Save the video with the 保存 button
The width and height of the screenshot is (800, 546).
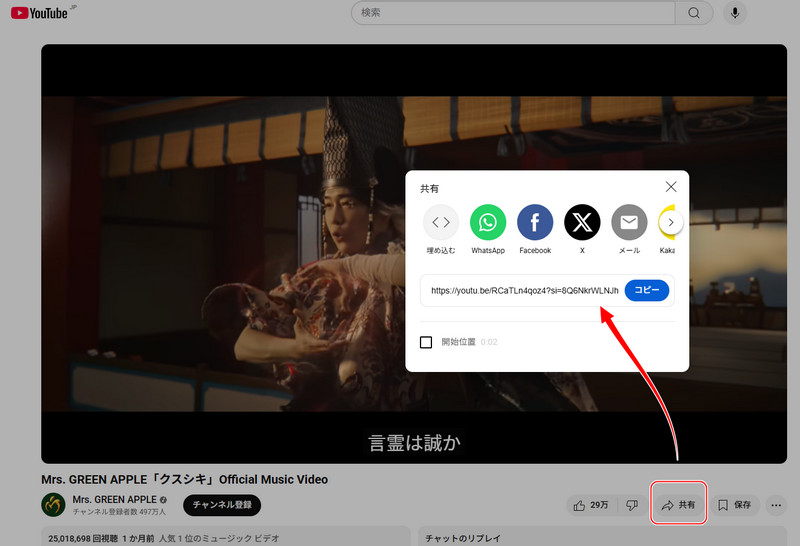point(735,505)
